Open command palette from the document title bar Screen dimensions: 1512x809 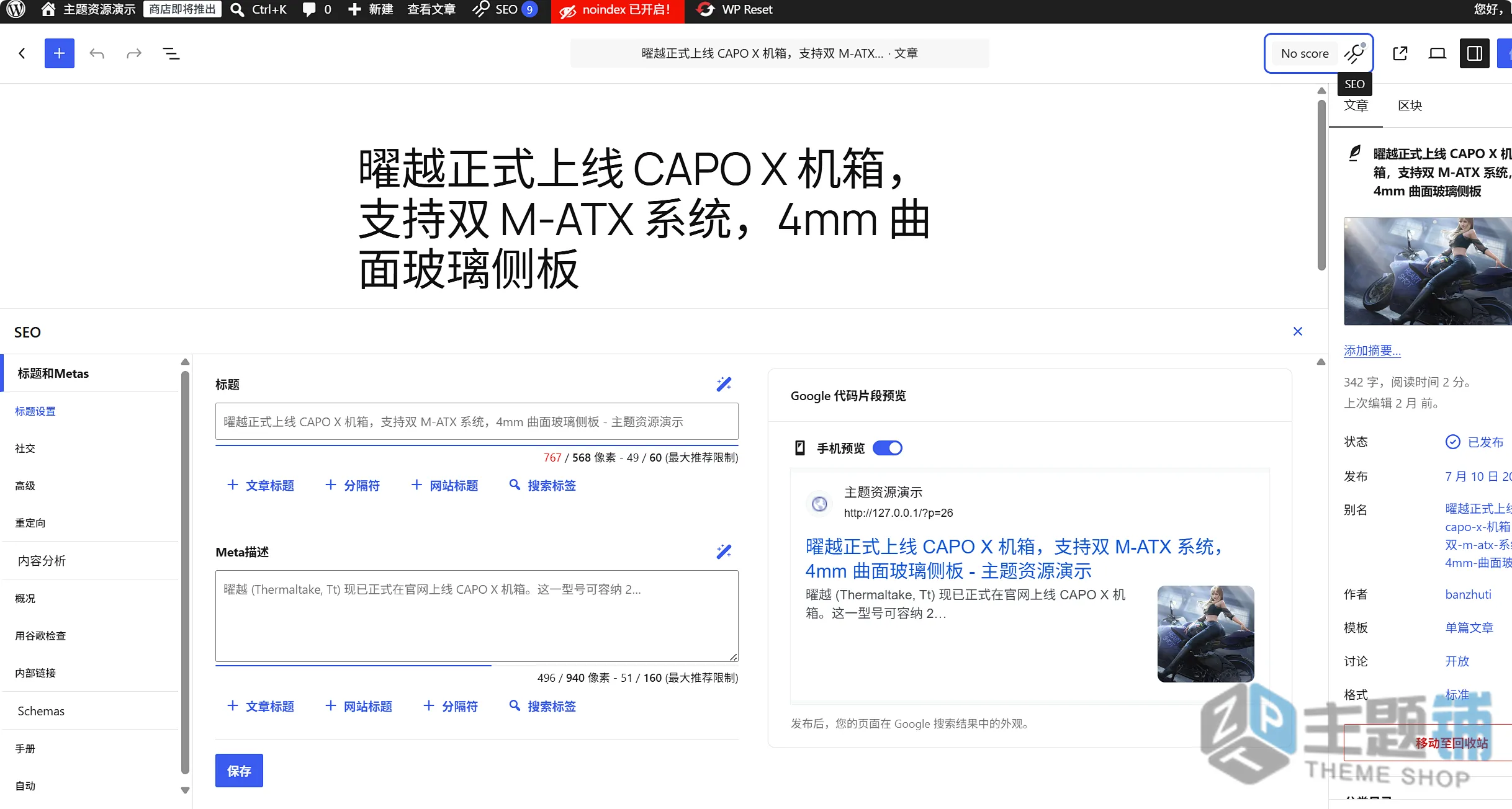[780, 53]
